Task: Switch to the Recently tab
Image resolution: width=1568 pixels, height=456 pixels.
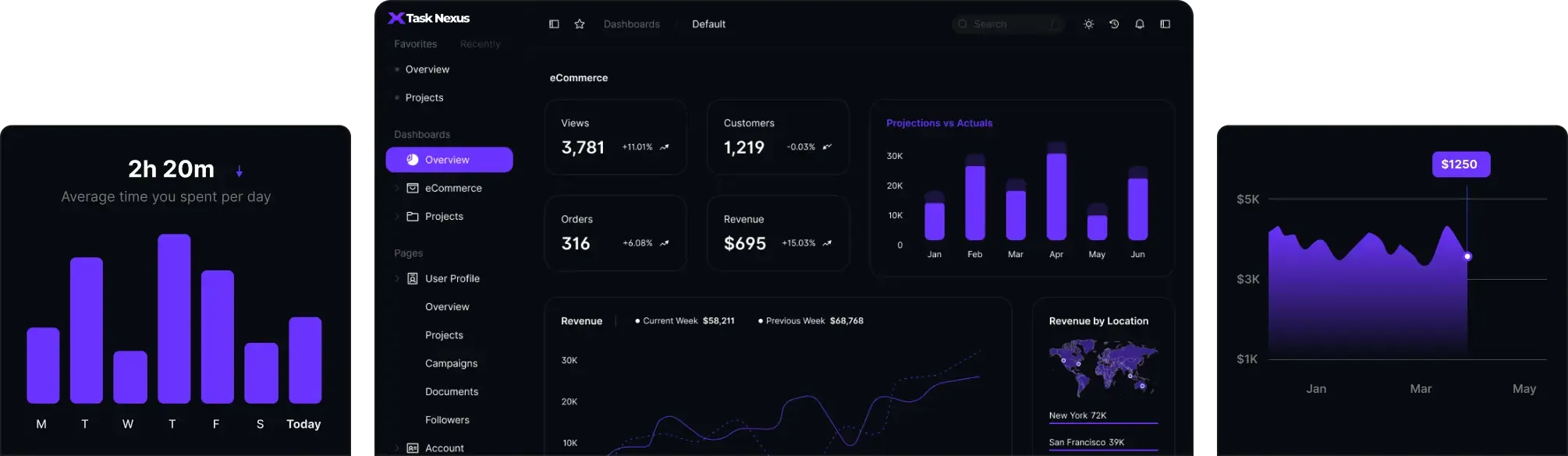Action: pos(480,44)
